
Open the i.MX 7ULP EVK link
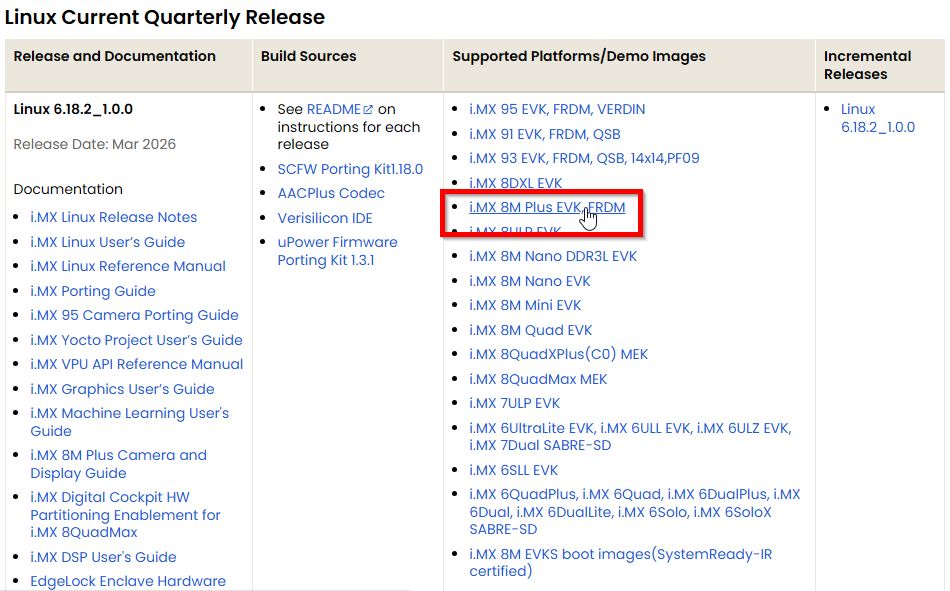(x=514, y=404)
